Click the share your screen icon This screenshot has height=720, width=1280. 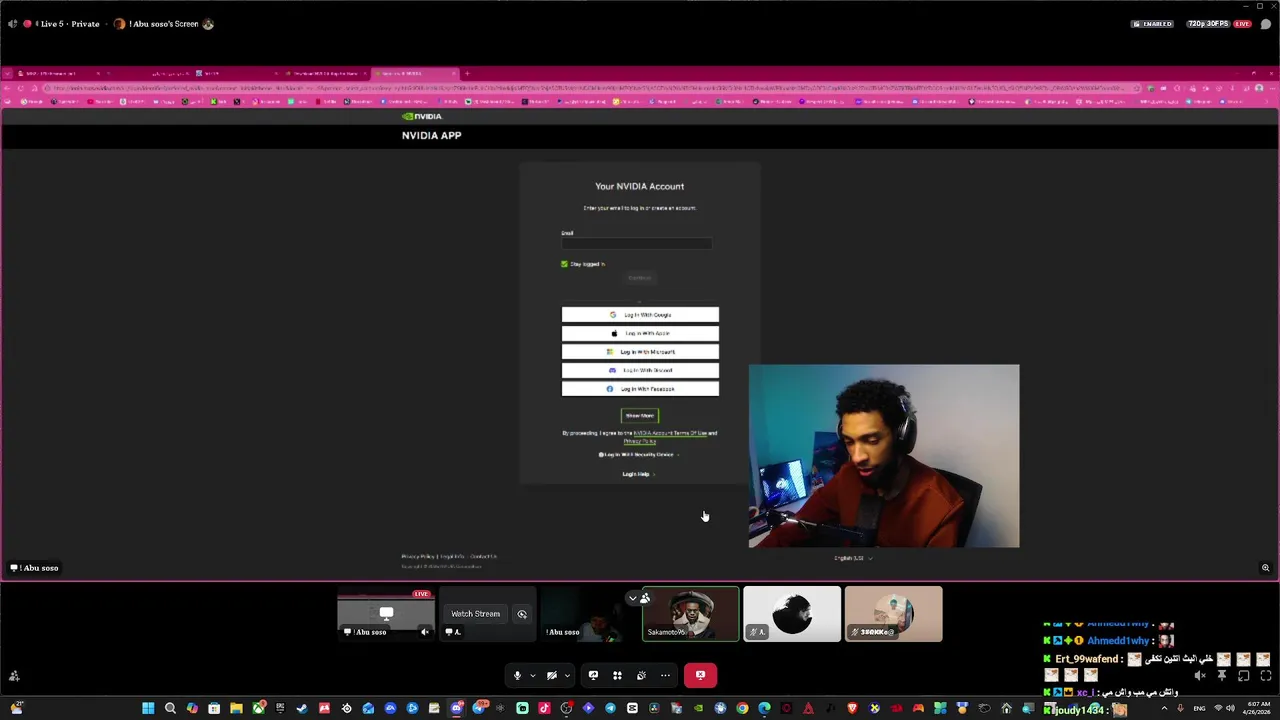pyautogui.click(x=593, y=675)
